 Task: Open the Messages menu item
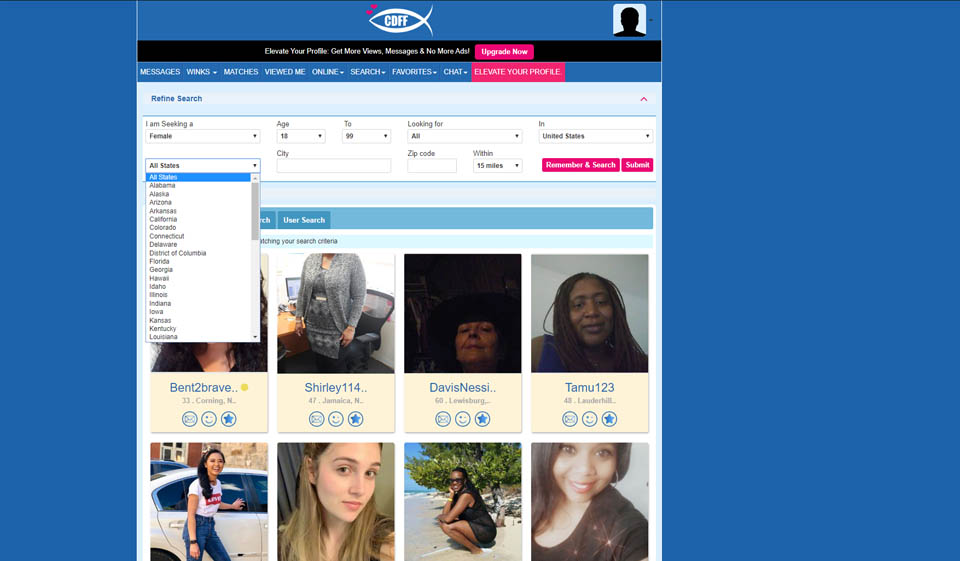[160, 72]
